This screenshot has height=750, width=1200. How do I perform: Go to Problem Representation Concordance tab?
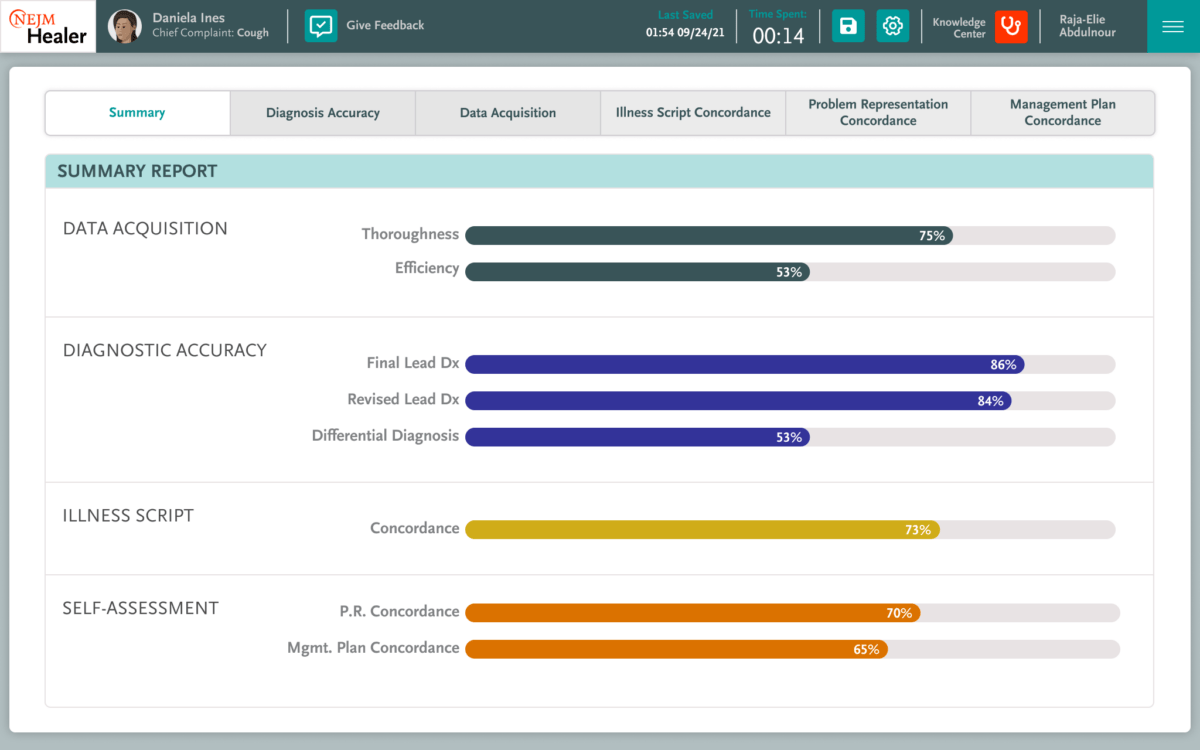[x=878, y=113]
